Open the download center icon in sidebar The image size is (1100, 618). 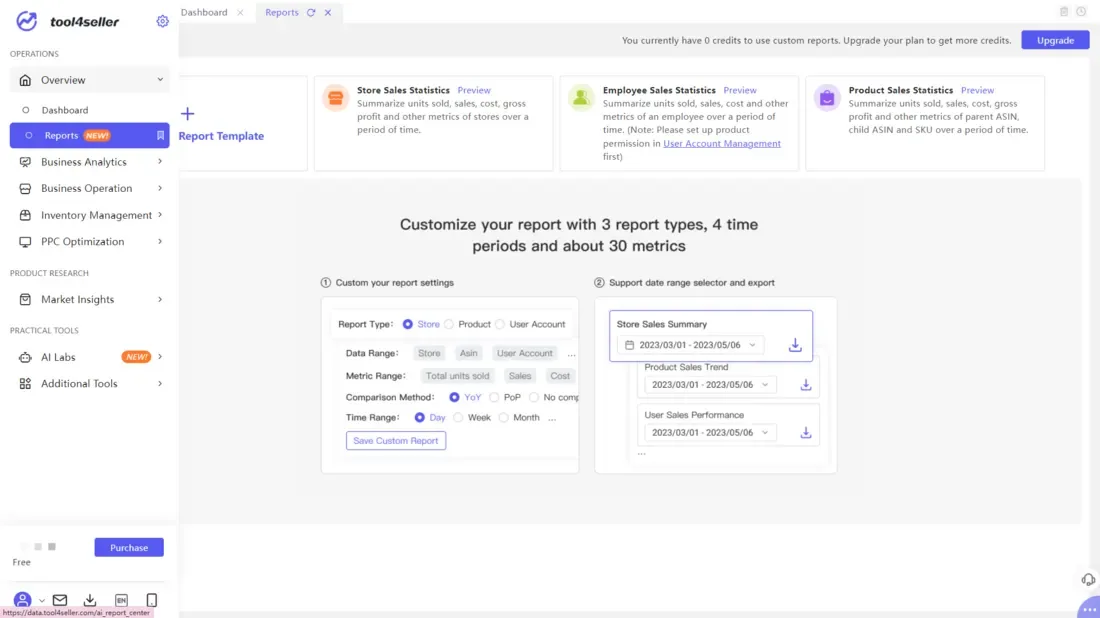[90, 600]
